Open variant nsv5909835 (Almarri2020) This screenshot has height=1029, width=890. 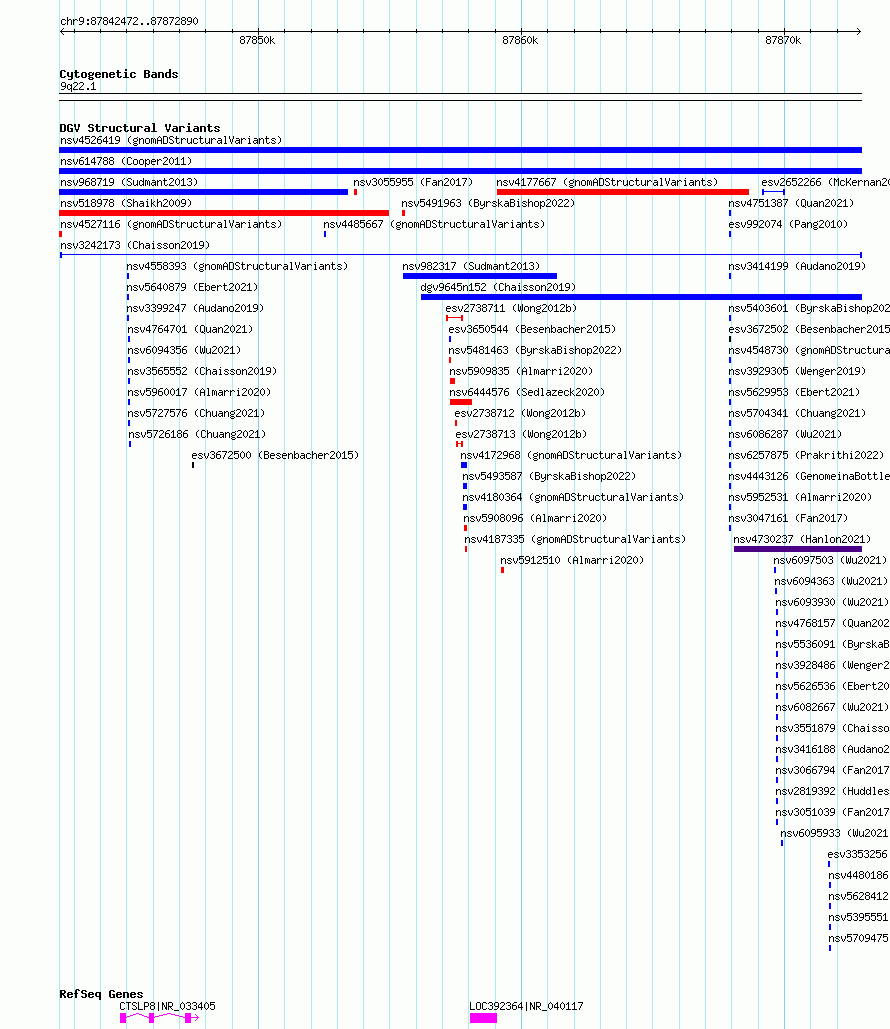click(521, 371)
